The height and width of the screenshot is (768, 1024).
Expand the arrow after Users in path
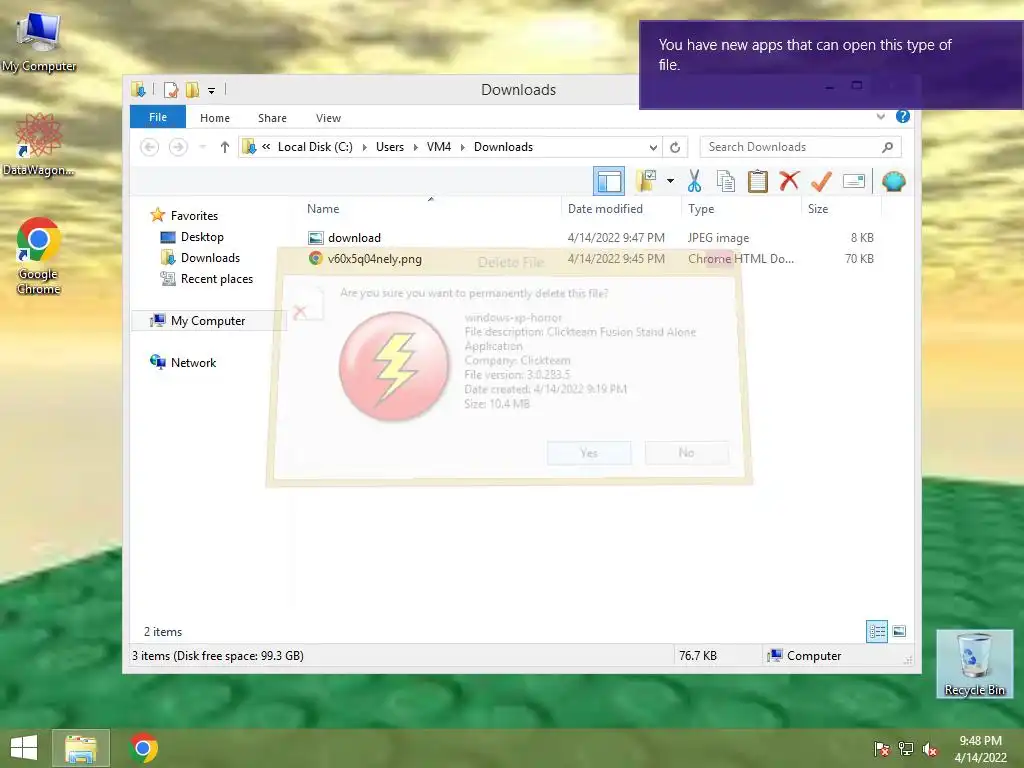[x=415, y=147]
